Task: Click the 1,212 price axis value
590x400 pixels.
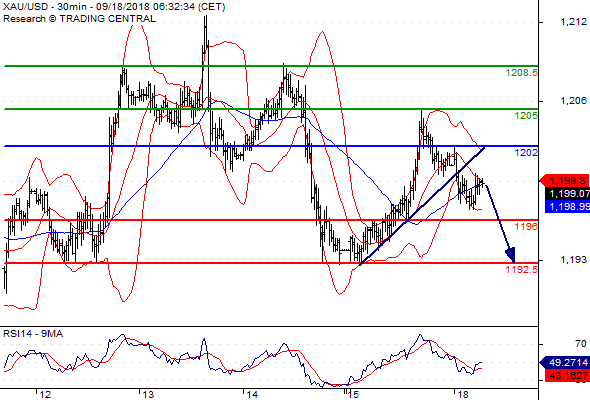Action: coord(573,22)
